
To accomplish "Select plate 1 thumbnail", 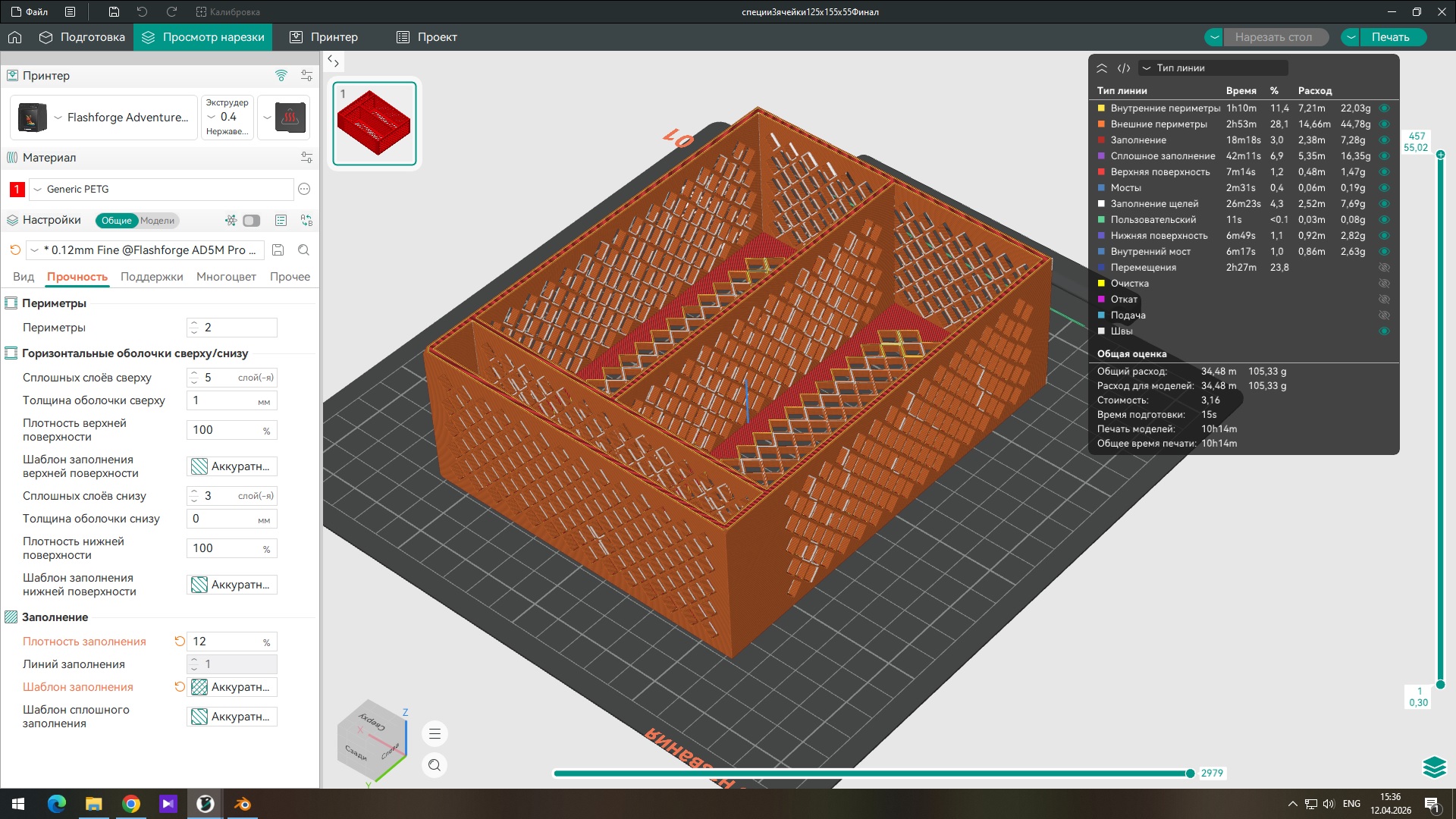I will (375, 124).
